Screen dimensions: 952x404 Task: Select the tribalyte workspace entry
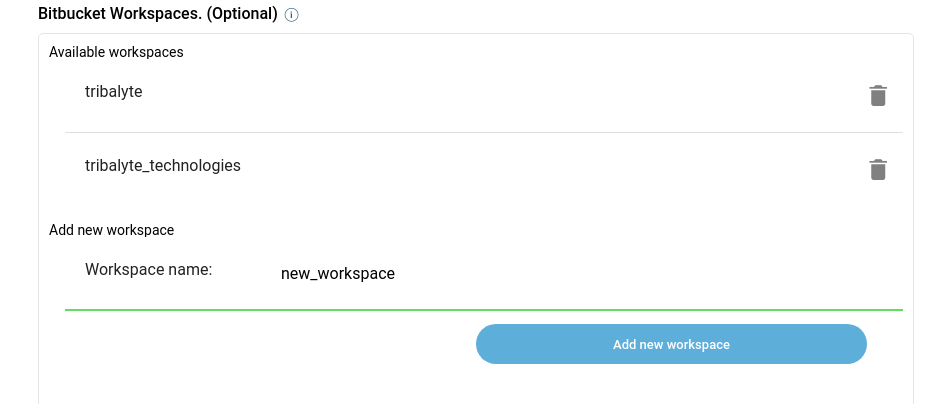[114, 91]
